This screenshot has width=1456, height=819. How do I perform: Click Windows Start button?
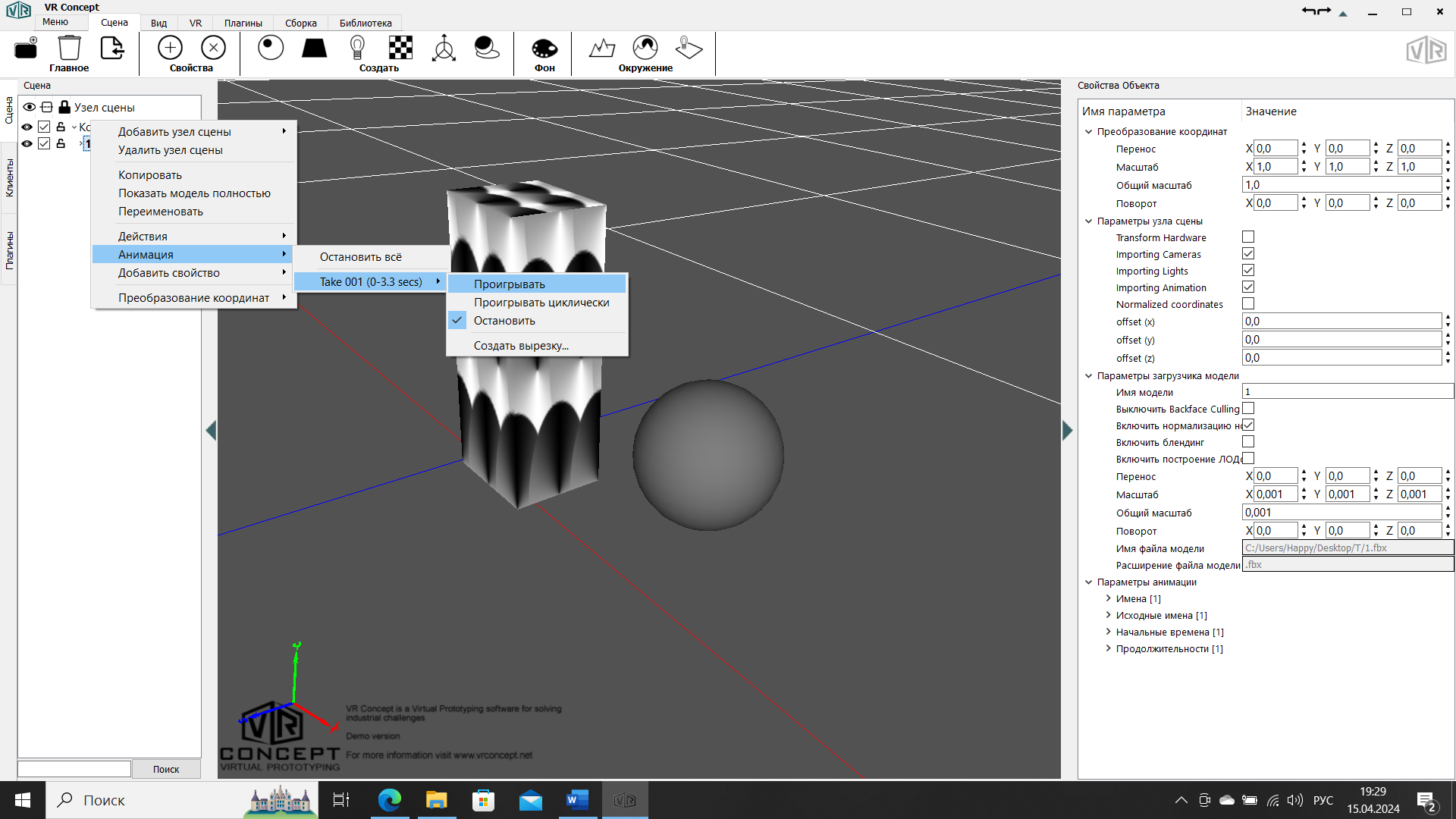coord(23,800)
